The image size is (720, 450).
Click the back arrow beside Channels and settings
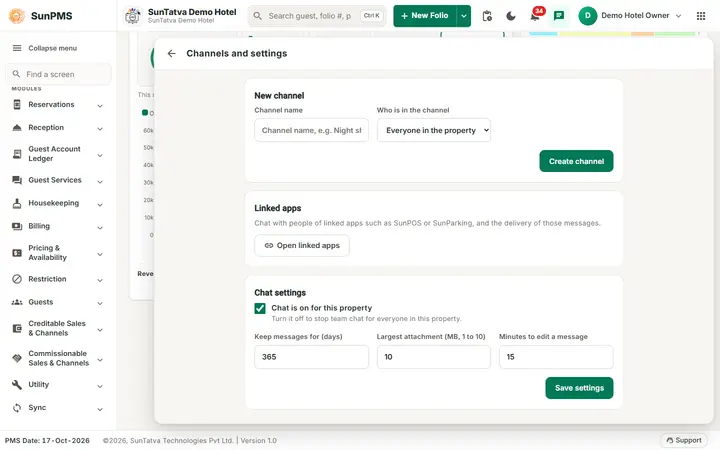(x=172, y=54)
